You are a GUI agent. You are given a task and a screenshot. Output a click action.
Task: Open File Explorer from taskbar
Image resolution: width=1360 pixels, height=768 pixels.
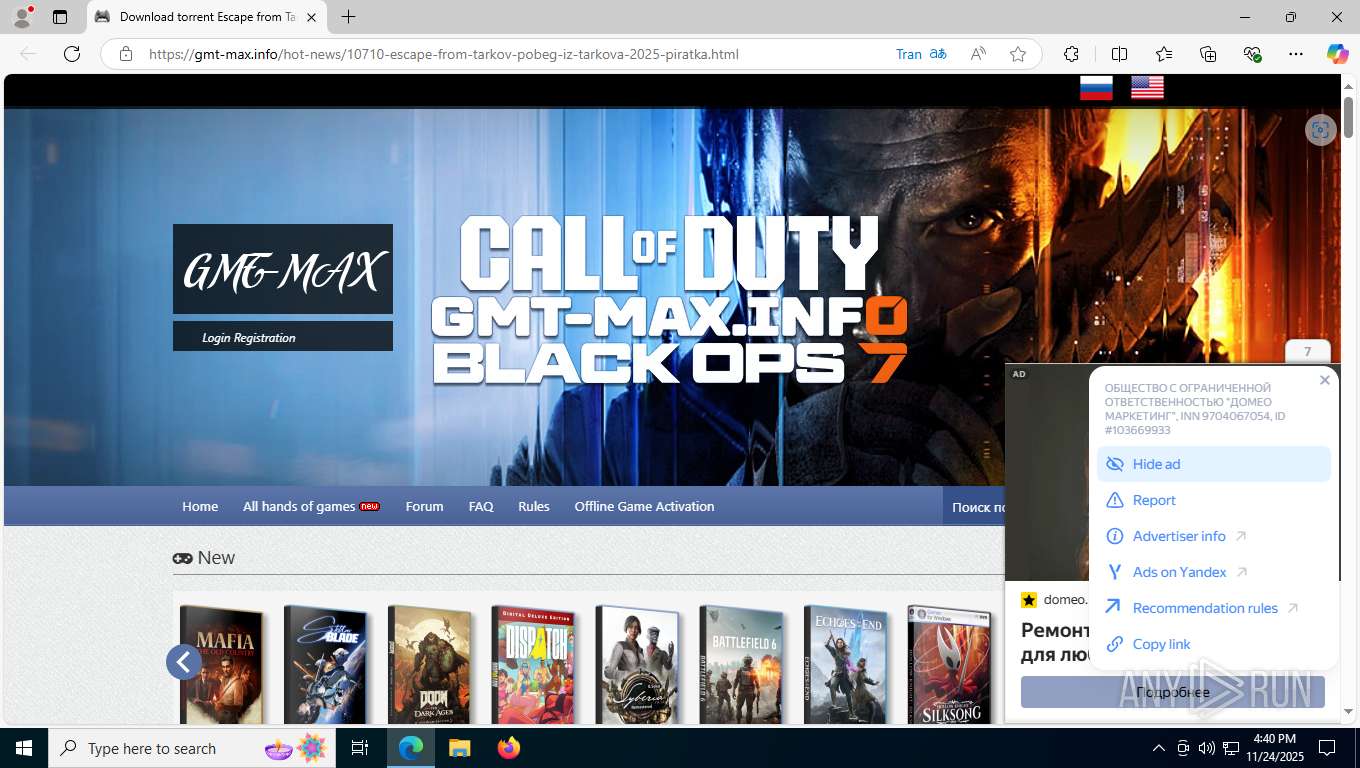[459, 748]
